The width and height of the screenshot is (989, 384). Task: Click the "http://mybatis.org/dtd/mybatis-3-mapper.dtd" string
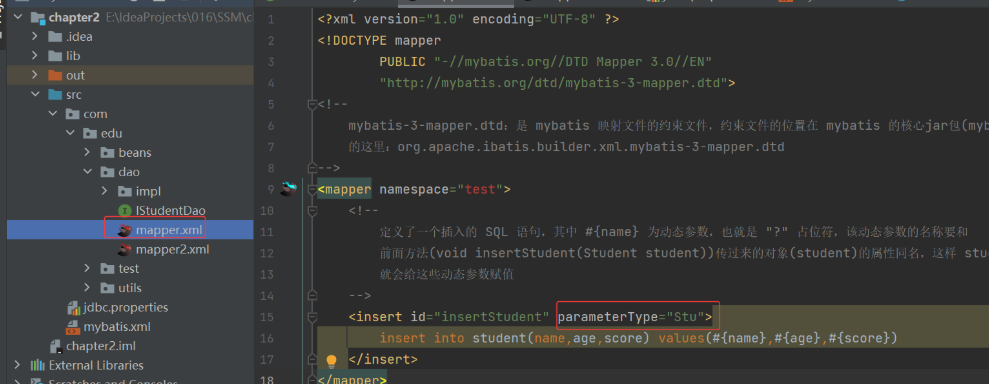point(554,83)
